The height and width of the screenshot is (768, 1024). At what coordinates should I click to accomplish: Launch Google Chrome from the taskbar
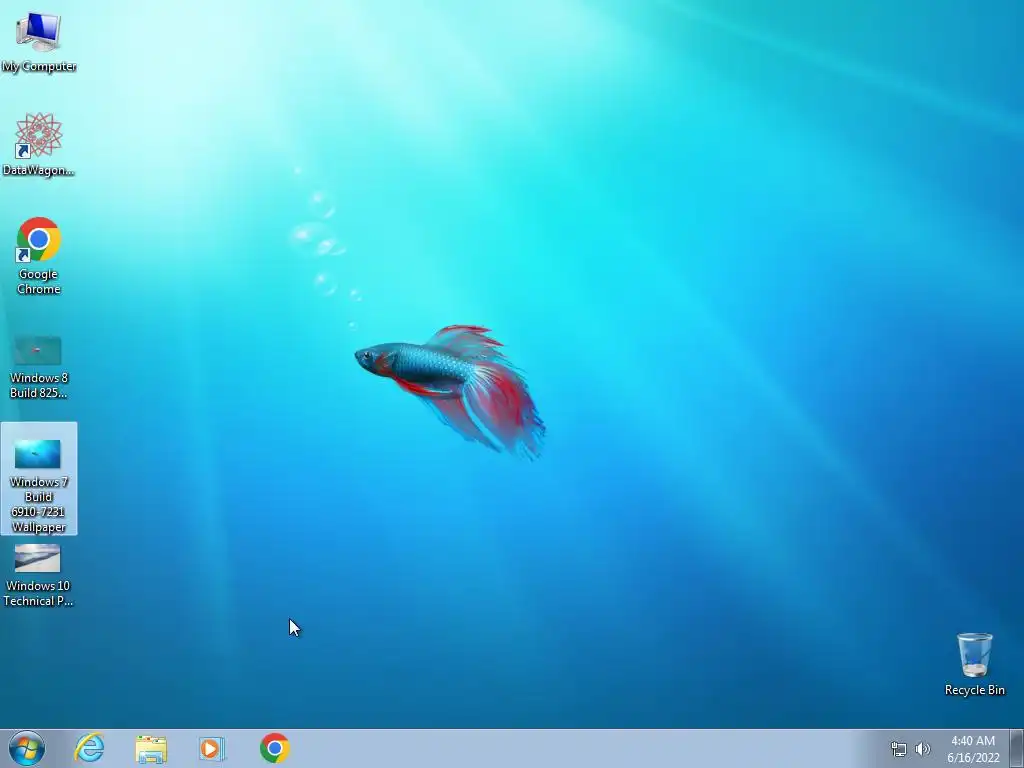pos(274,748)
